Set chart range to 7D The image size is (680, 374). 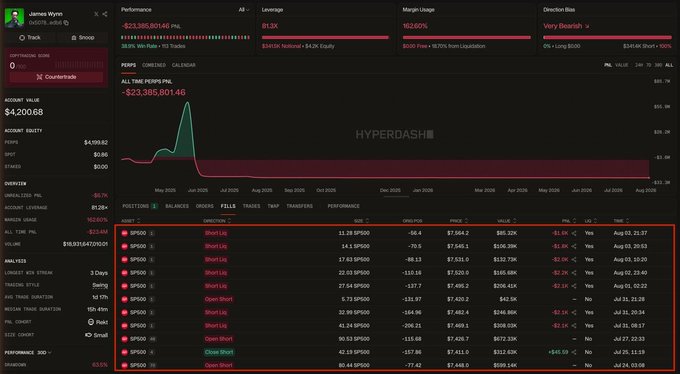(x=648, y=65)
